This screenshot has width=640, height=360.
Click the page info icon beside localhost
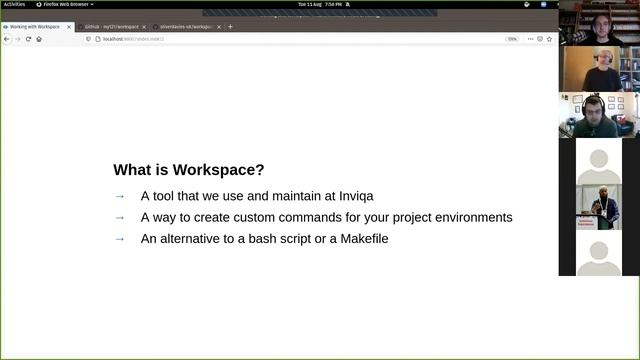click(x=98, y=39)
